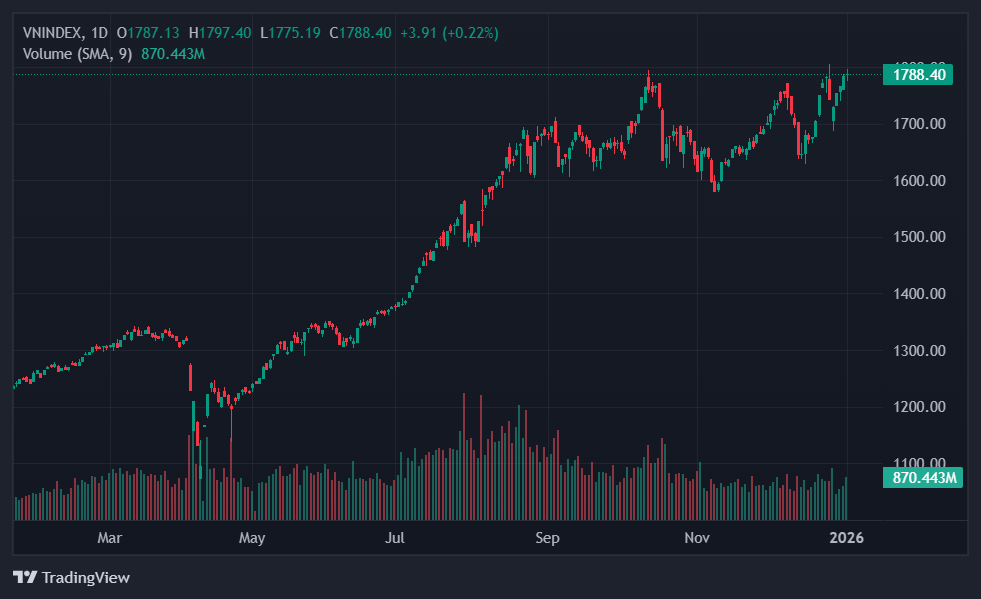Click the green 870.443M volume axis label
Screen dimensions: 981x599
click(x=920, y=478)
